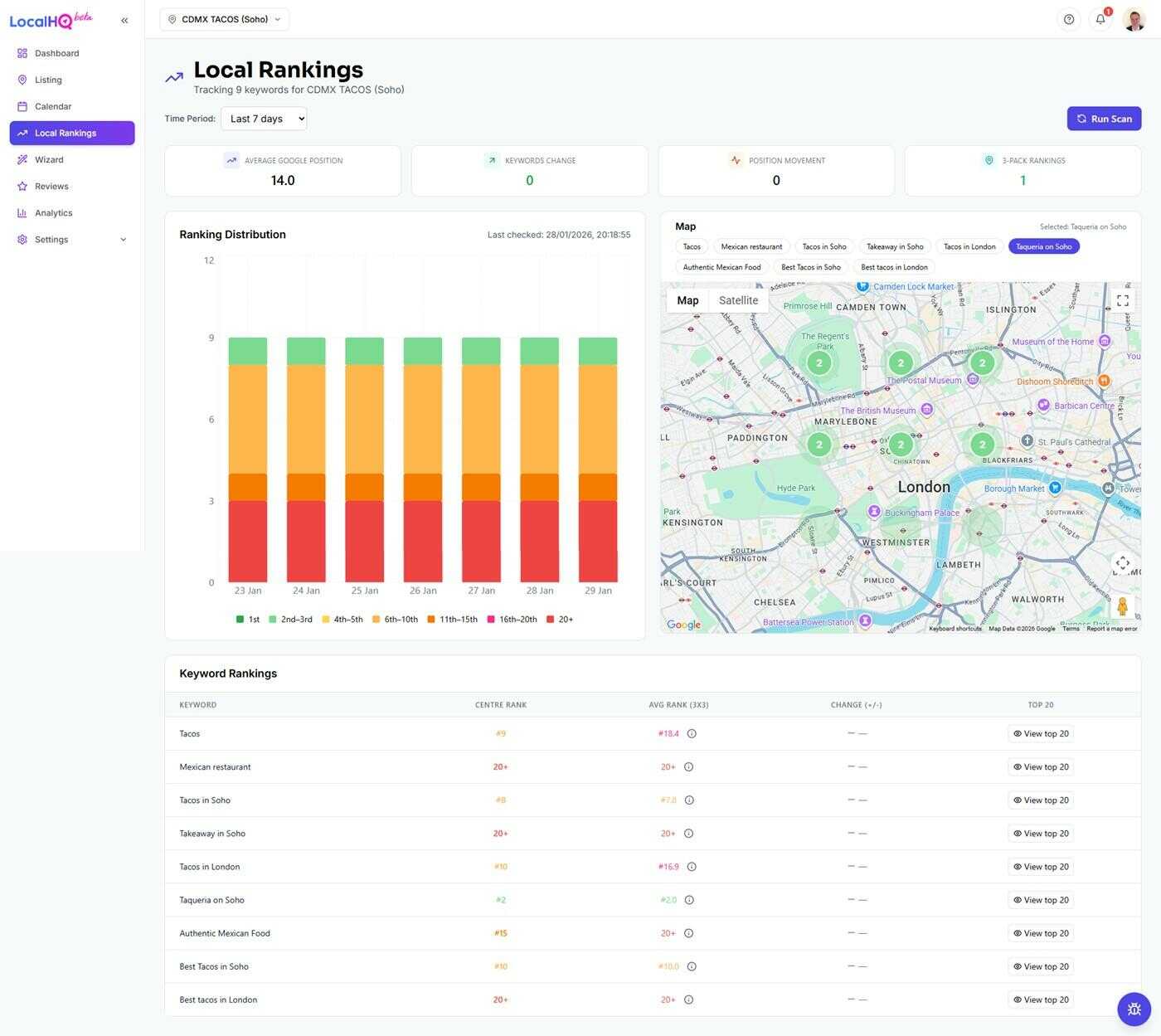Image resolution: width=1161 pixels, height=1036 pixels.
Task: Click the red bar segment for 26 Jan
Action: click(x=423, y=541)
